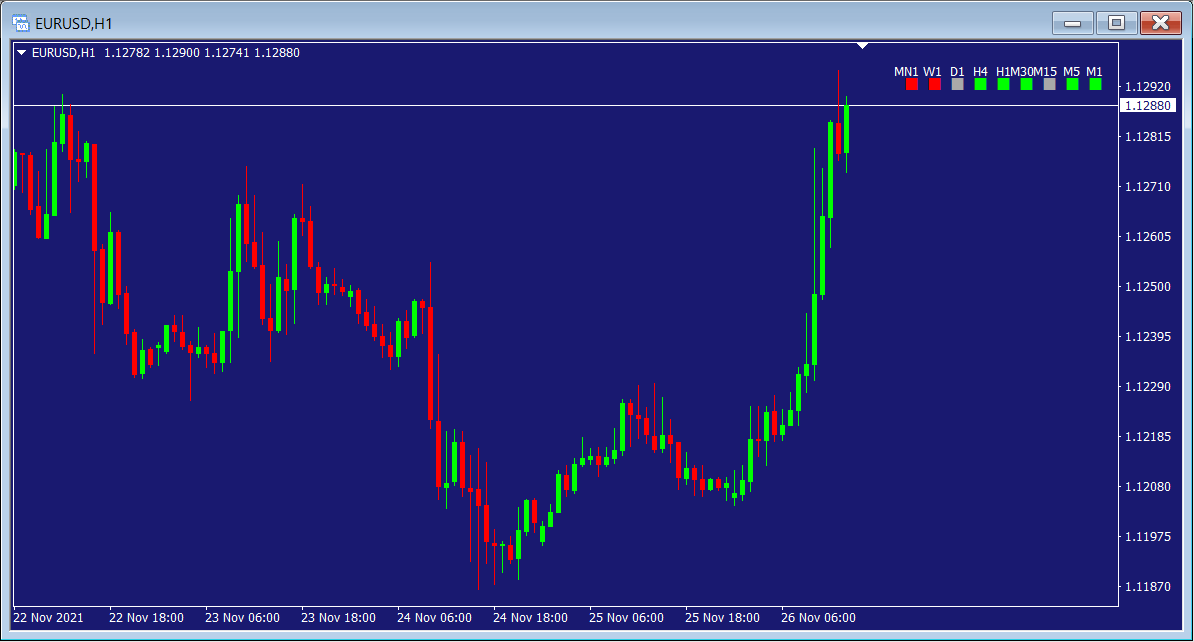Click the gray D1 trend indicator square
This screenshot has width=1194, height=642.
pos(958,85)
